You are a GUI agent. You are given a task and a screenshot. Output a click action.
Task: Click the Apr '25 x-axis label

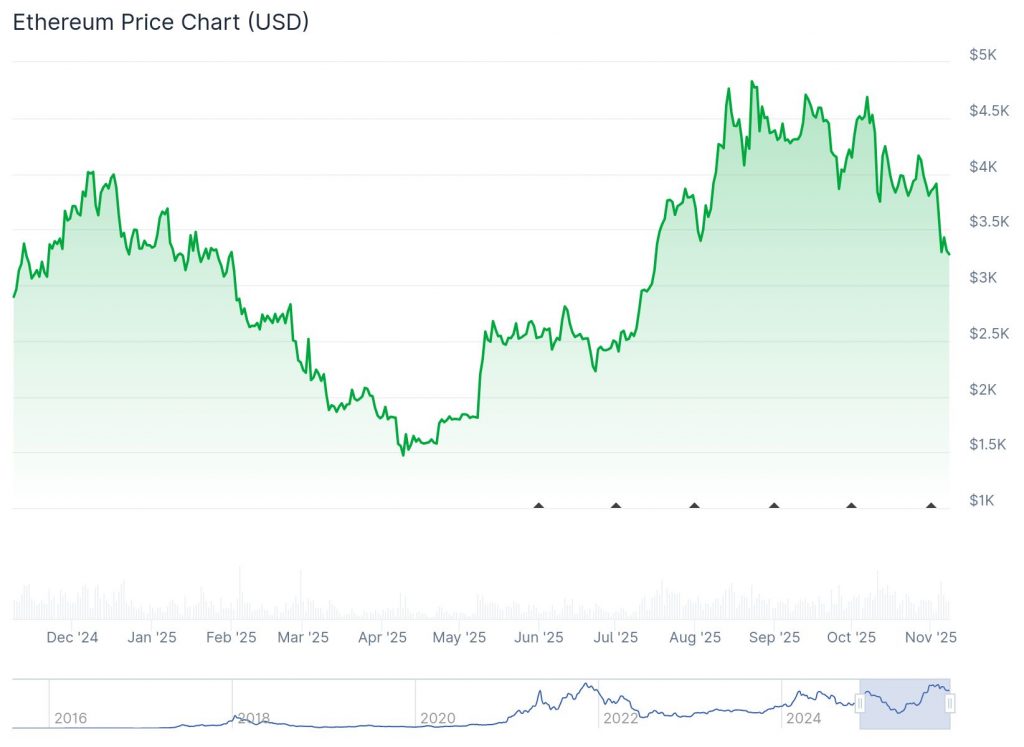click(x=382, y=637)
